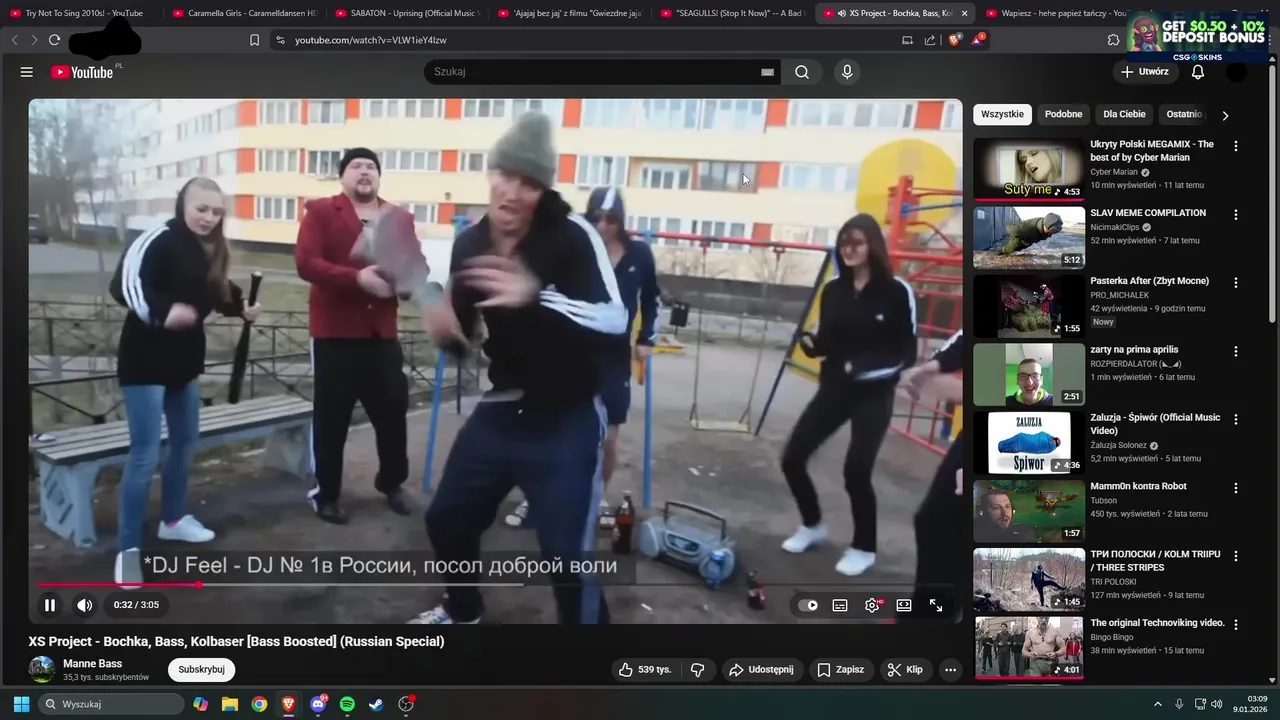Pause the video playback

click(x=50, y=605)
